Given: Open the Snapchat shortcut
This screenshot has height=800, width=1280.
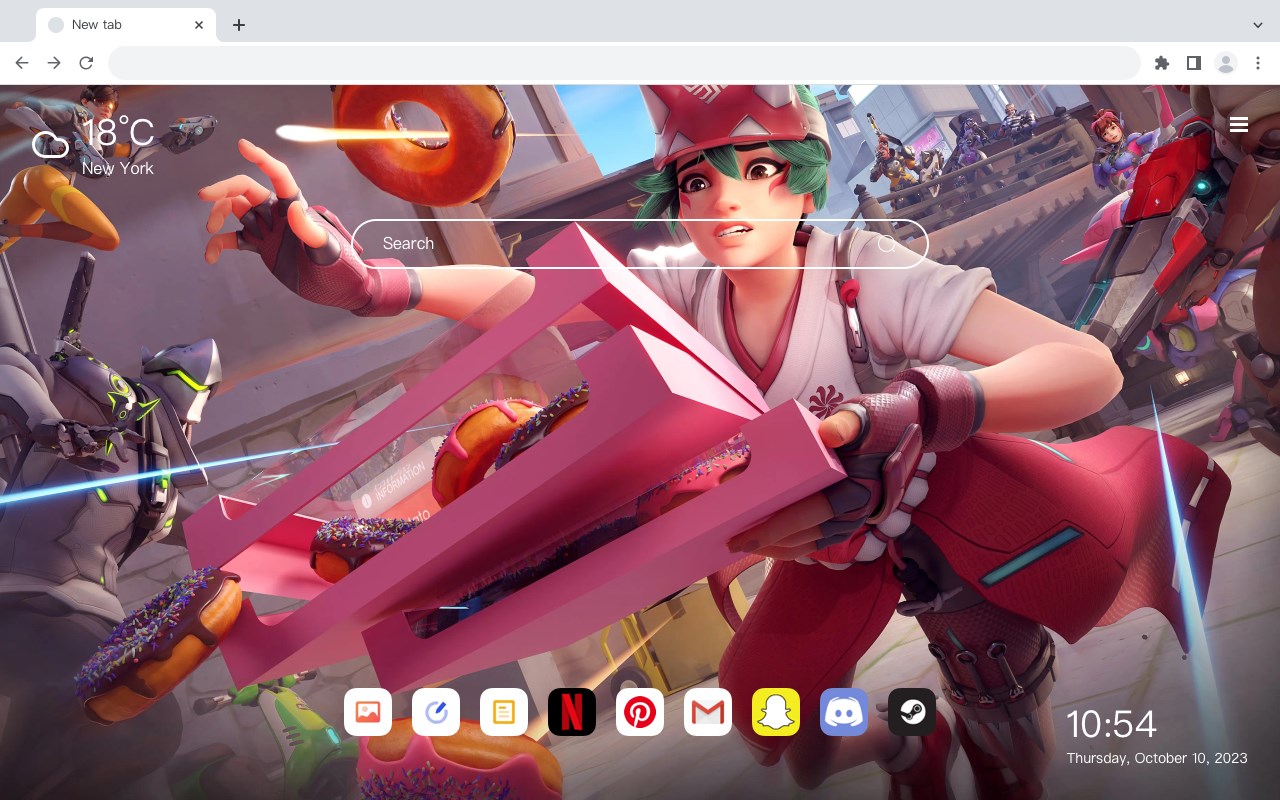Looking at the screenshot, I should (x=776, y=712).
